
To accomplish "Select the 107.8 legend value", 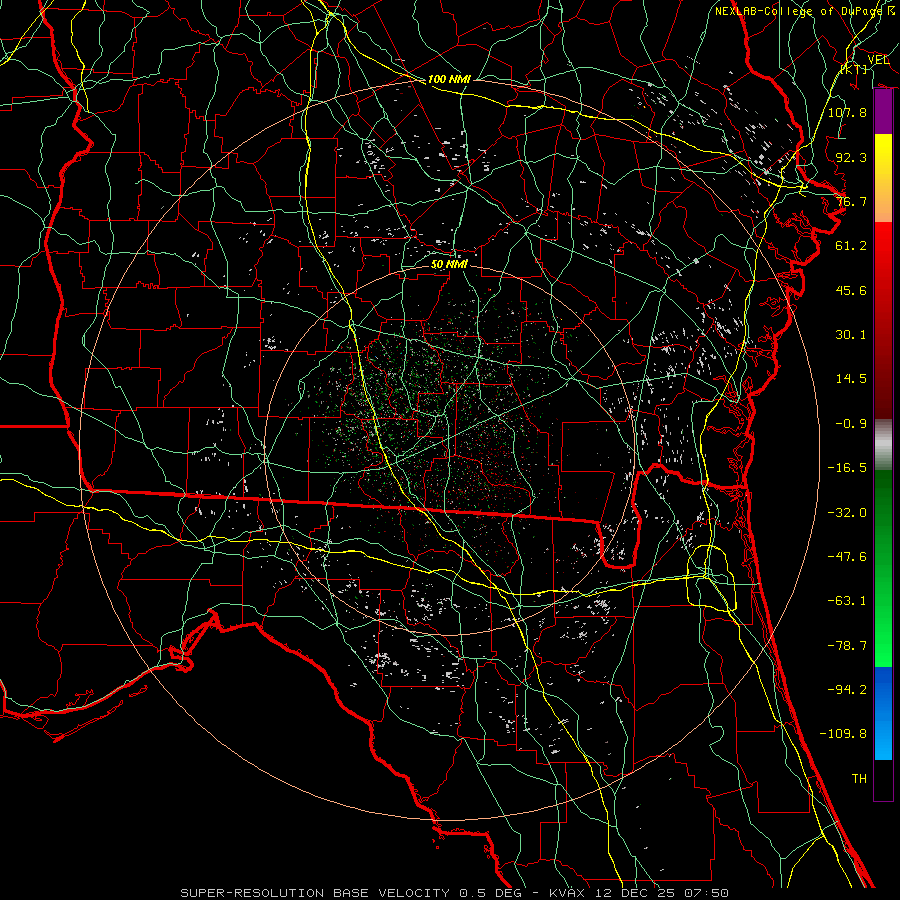I will (x=847, y=112).
